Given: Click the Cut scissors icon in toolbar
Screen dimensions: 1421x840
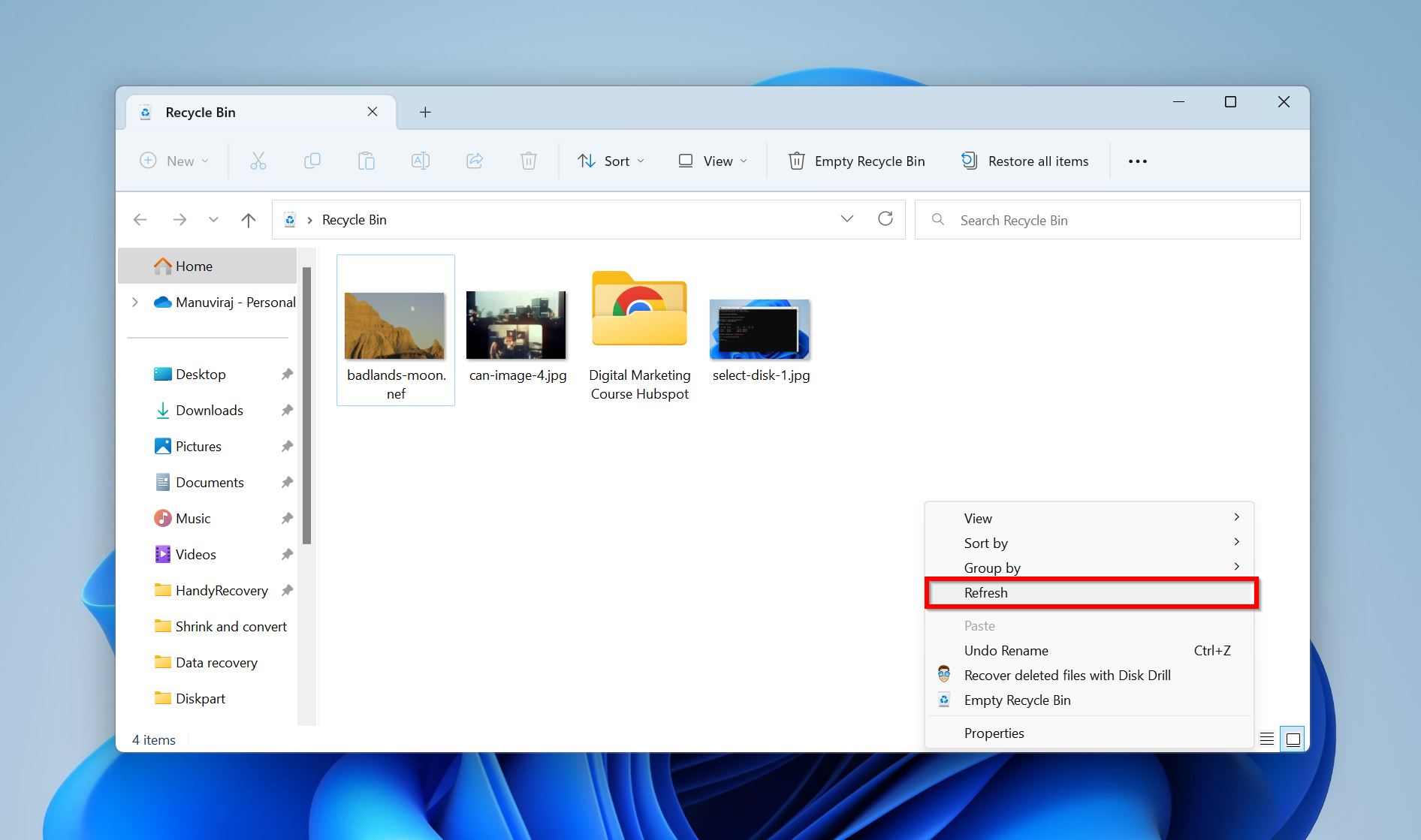Looking at the screenshot, I should pos(258,161).
